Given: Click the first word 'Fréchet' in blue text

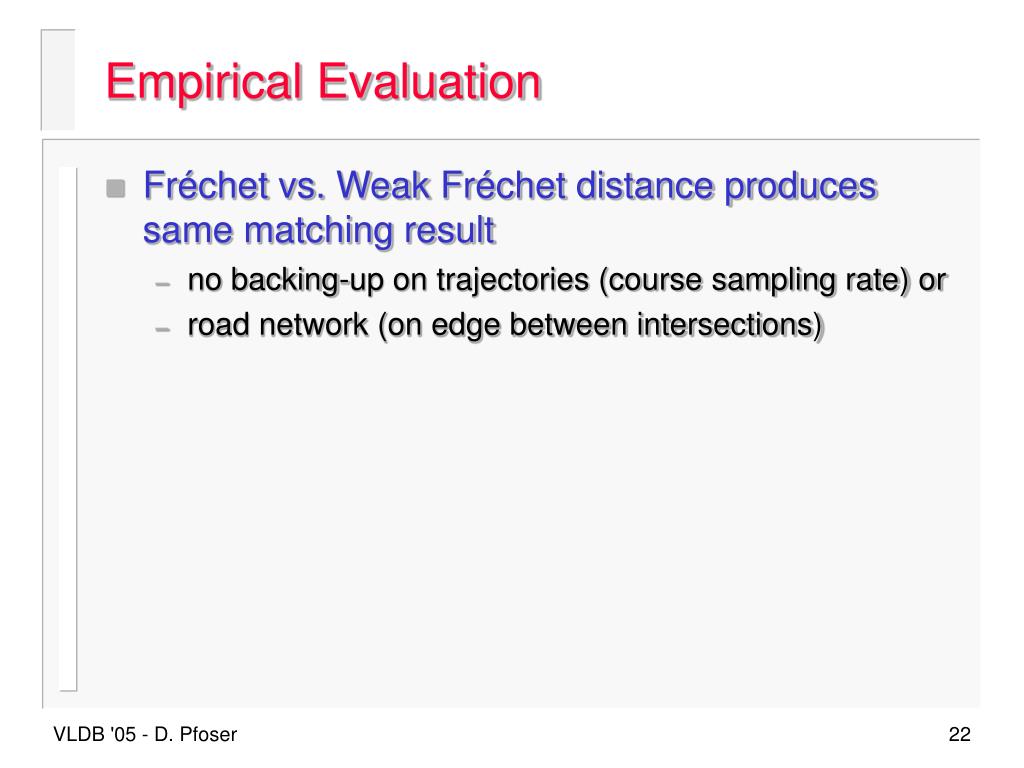Looking at the screenshot, I should [x=206, y=185].
